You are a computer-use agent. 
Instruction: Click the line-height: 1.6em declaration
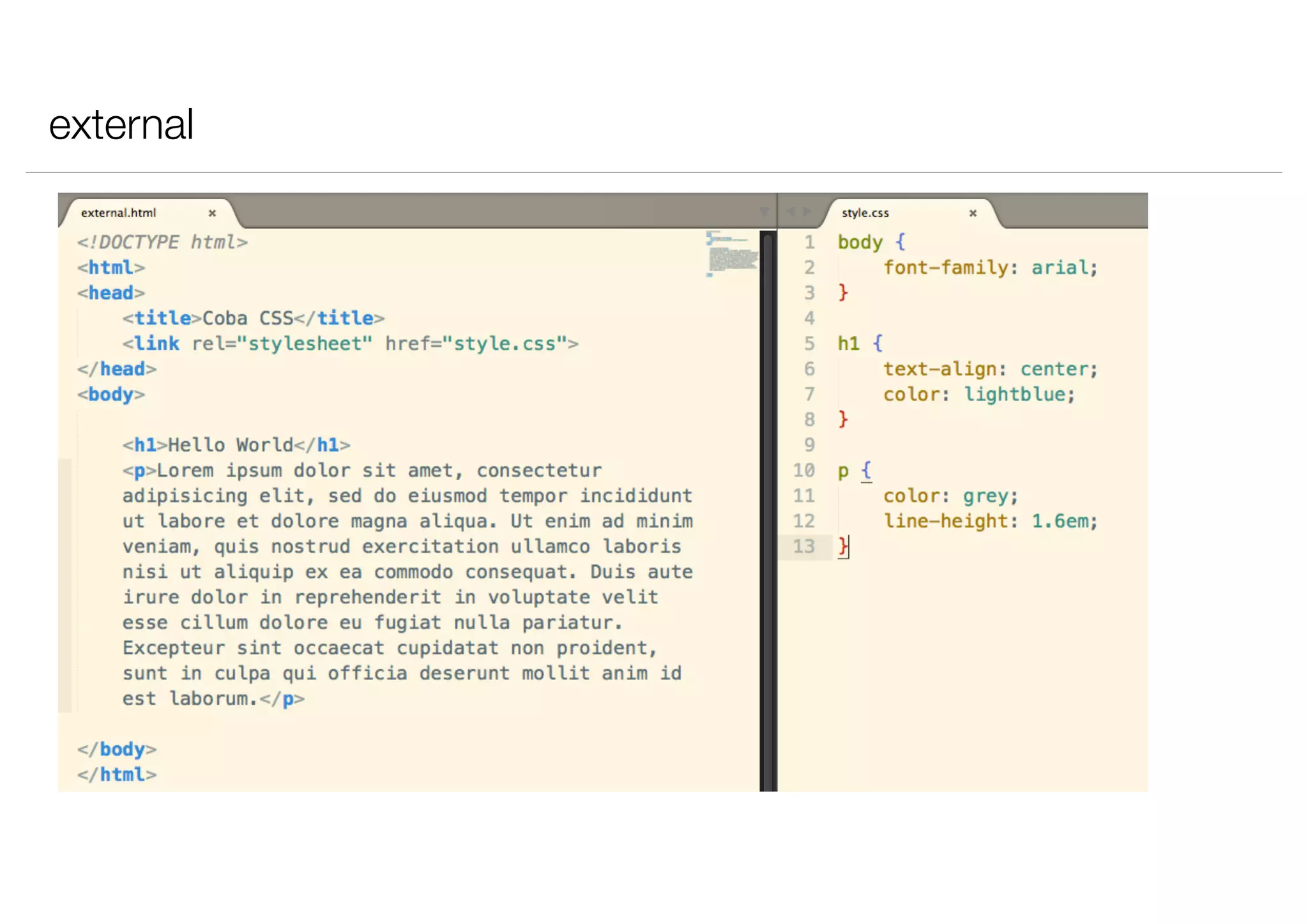(990, 521)
